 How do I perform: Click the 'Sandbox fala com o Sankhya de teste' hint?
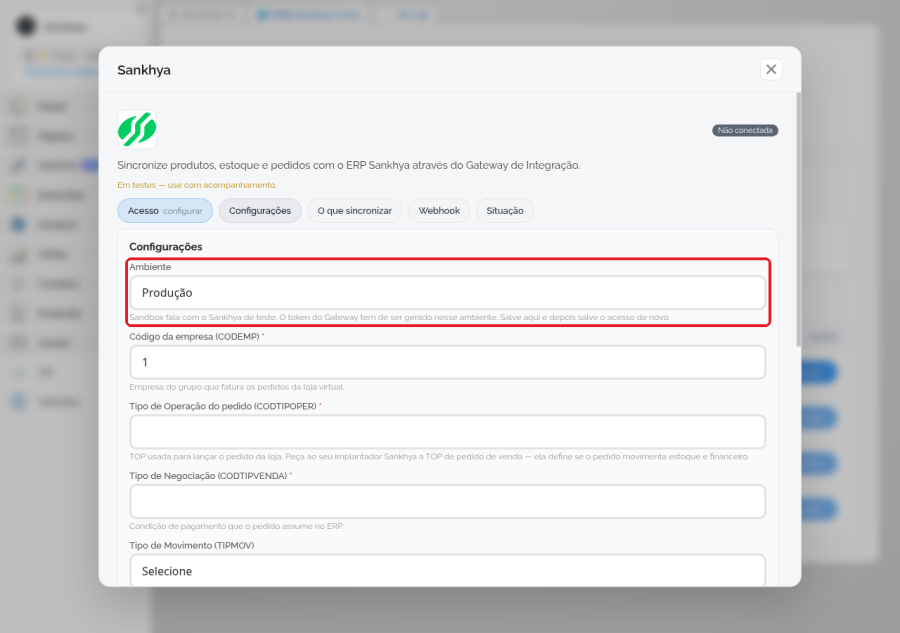[399, 317]
